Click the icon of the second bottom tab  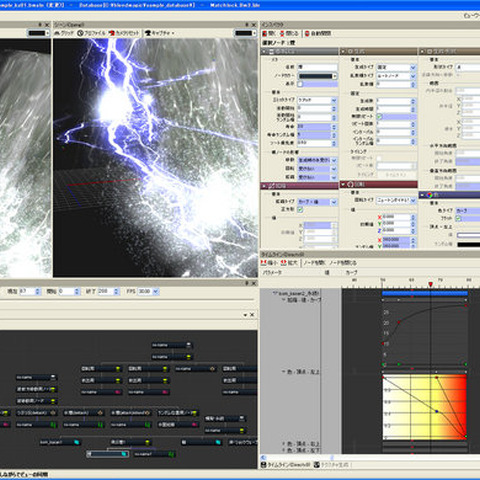point(317,465)
